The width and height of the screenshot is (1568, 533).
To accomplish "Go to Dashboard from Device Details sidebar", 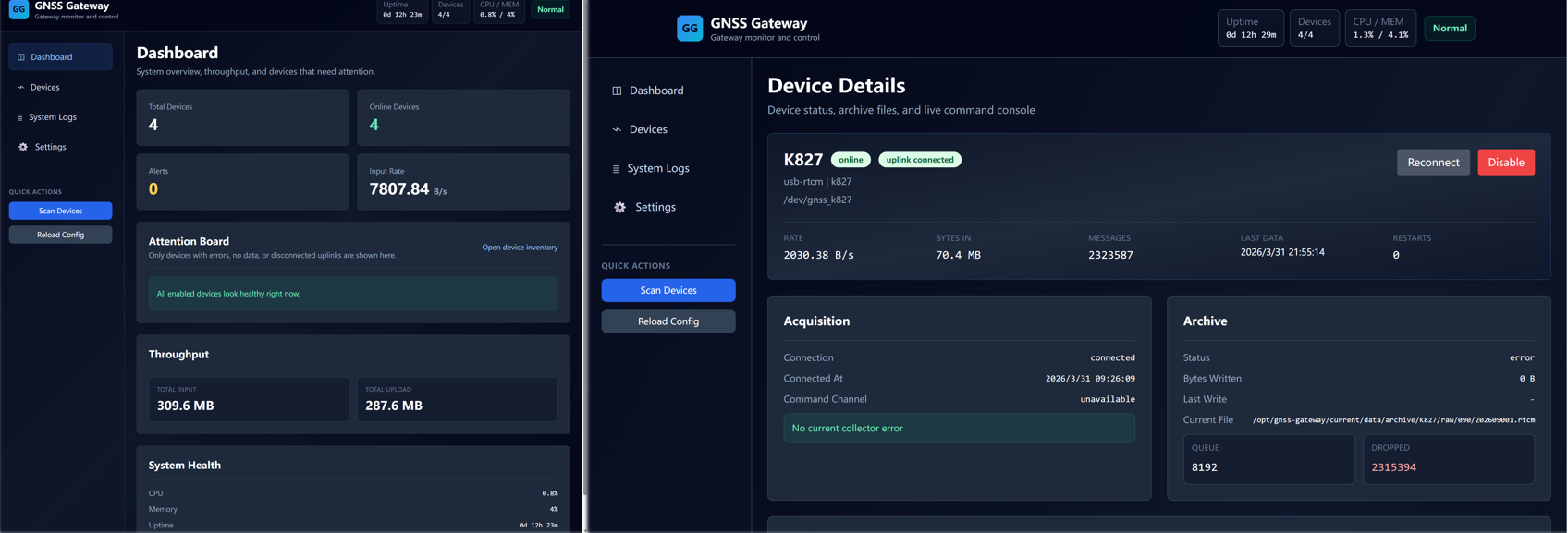I will pyautogui.click(x=668, y=91).
